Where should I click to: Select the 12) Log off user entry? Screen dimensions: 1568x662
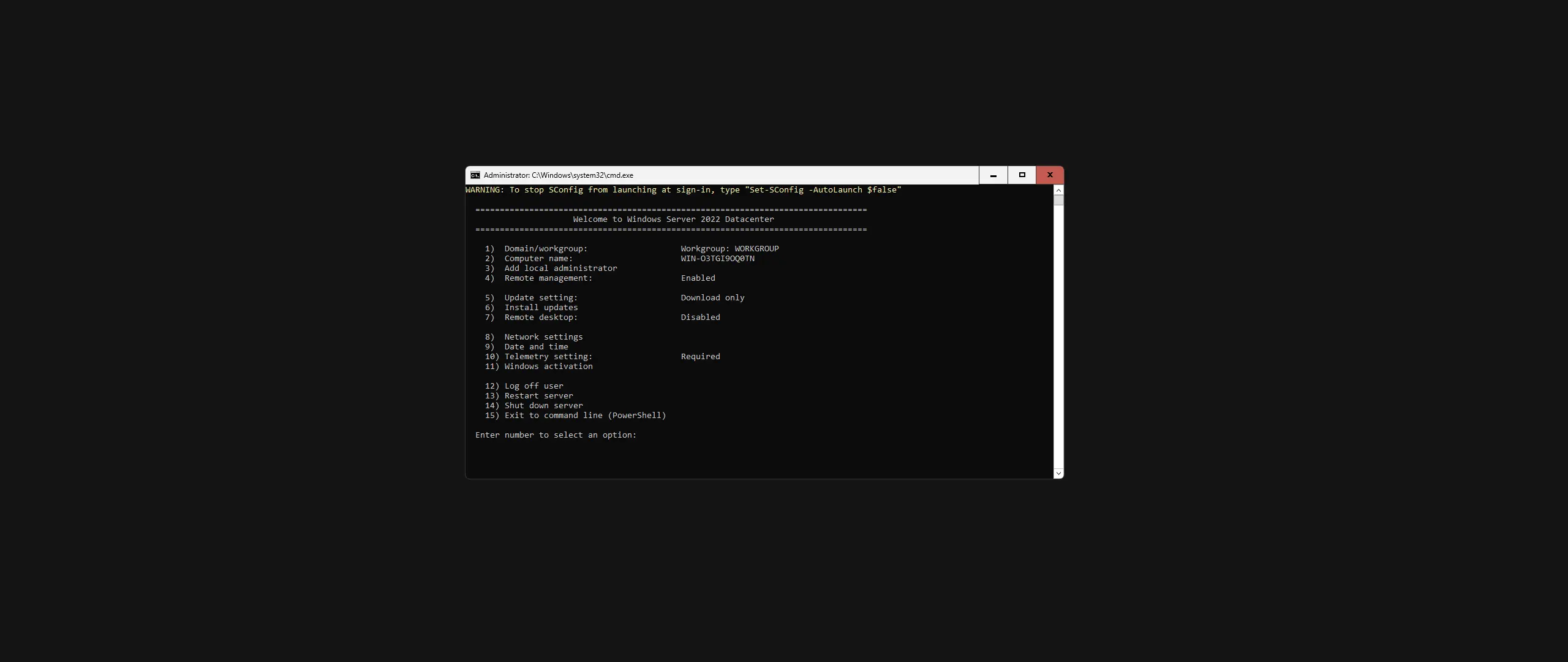[x=524, y=386]
